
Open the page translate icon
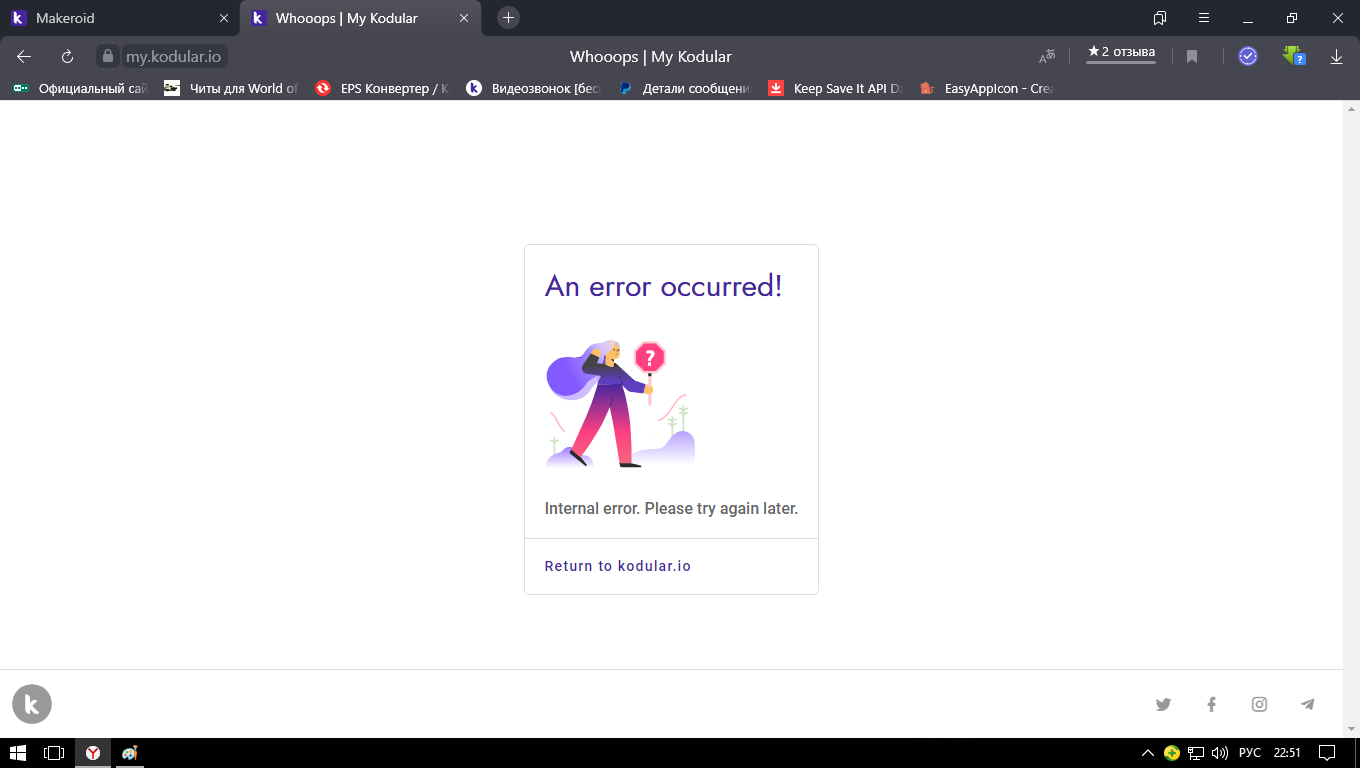(x=1047, y=57)
